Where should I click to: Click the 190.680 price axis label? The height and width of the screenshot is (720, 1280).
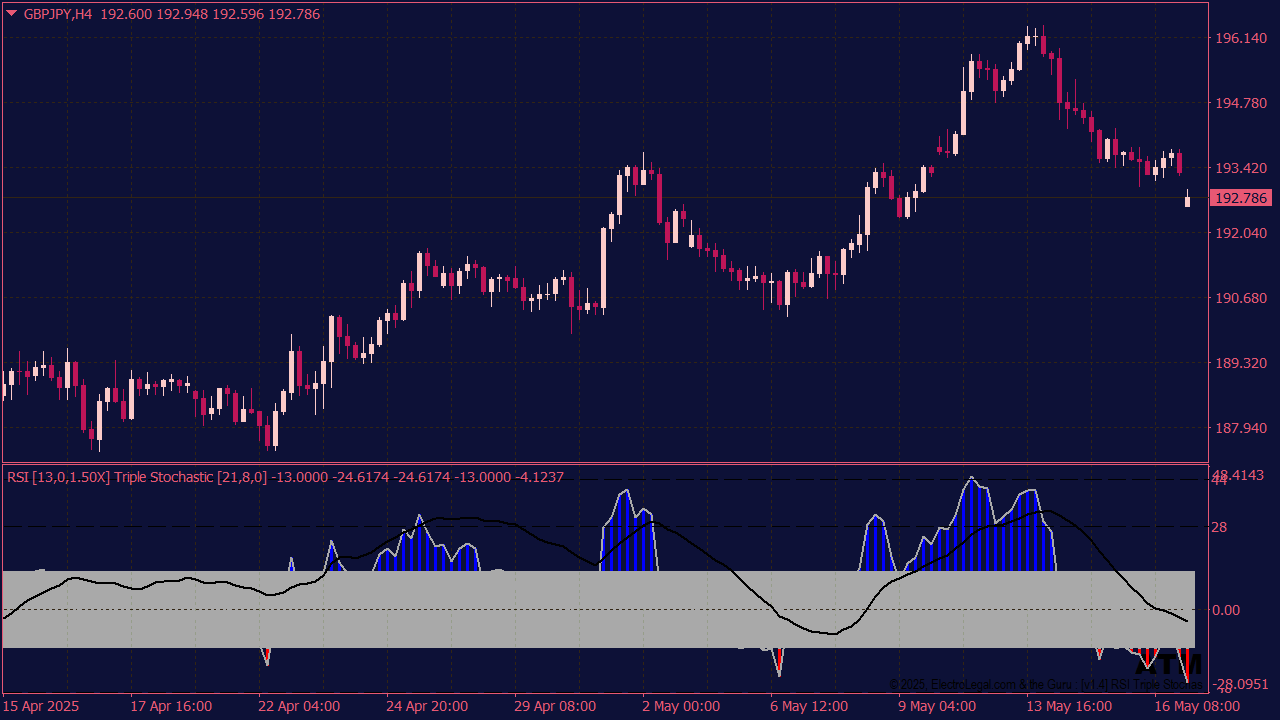(x=1239, y=298)
